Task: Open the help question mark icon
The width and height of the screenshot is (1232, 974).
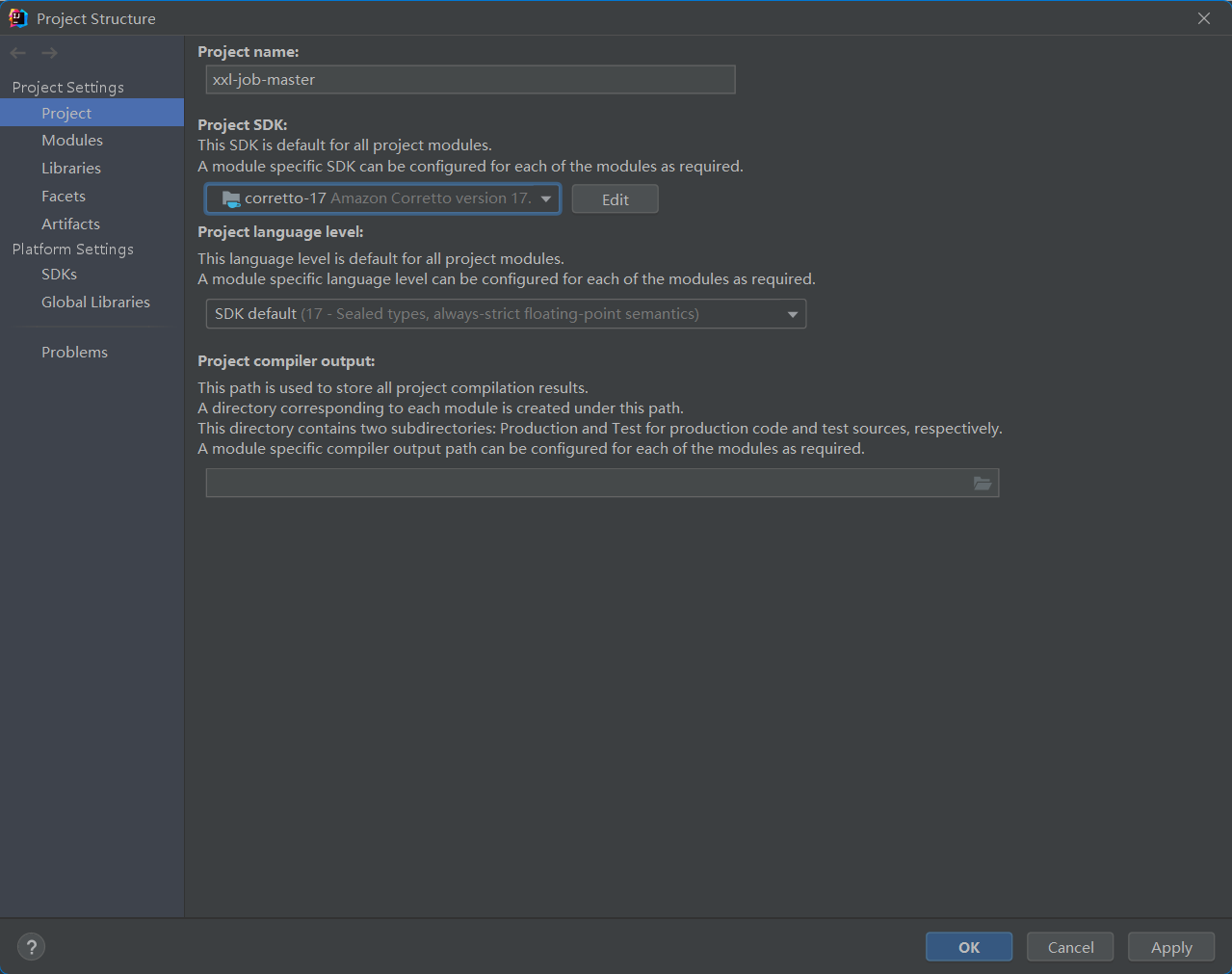Action: point(31,947)
